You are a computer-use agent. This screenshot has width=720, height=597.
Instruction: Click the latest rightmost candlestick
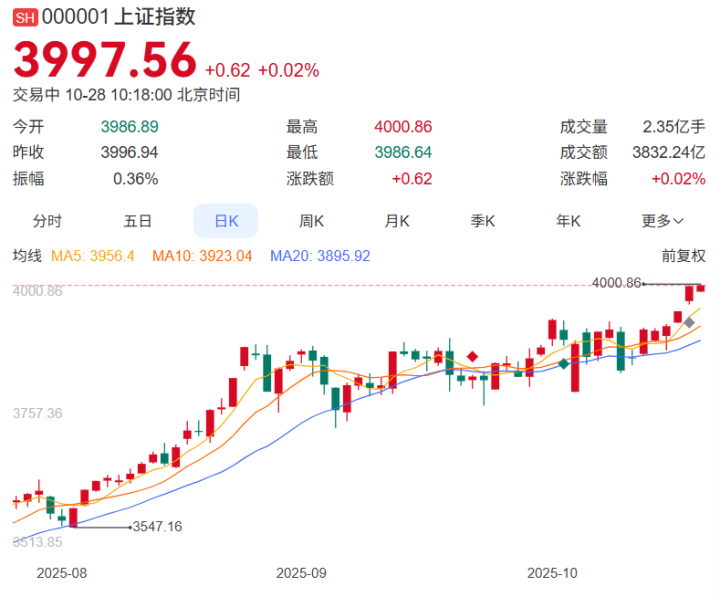(x=700, y=288)
